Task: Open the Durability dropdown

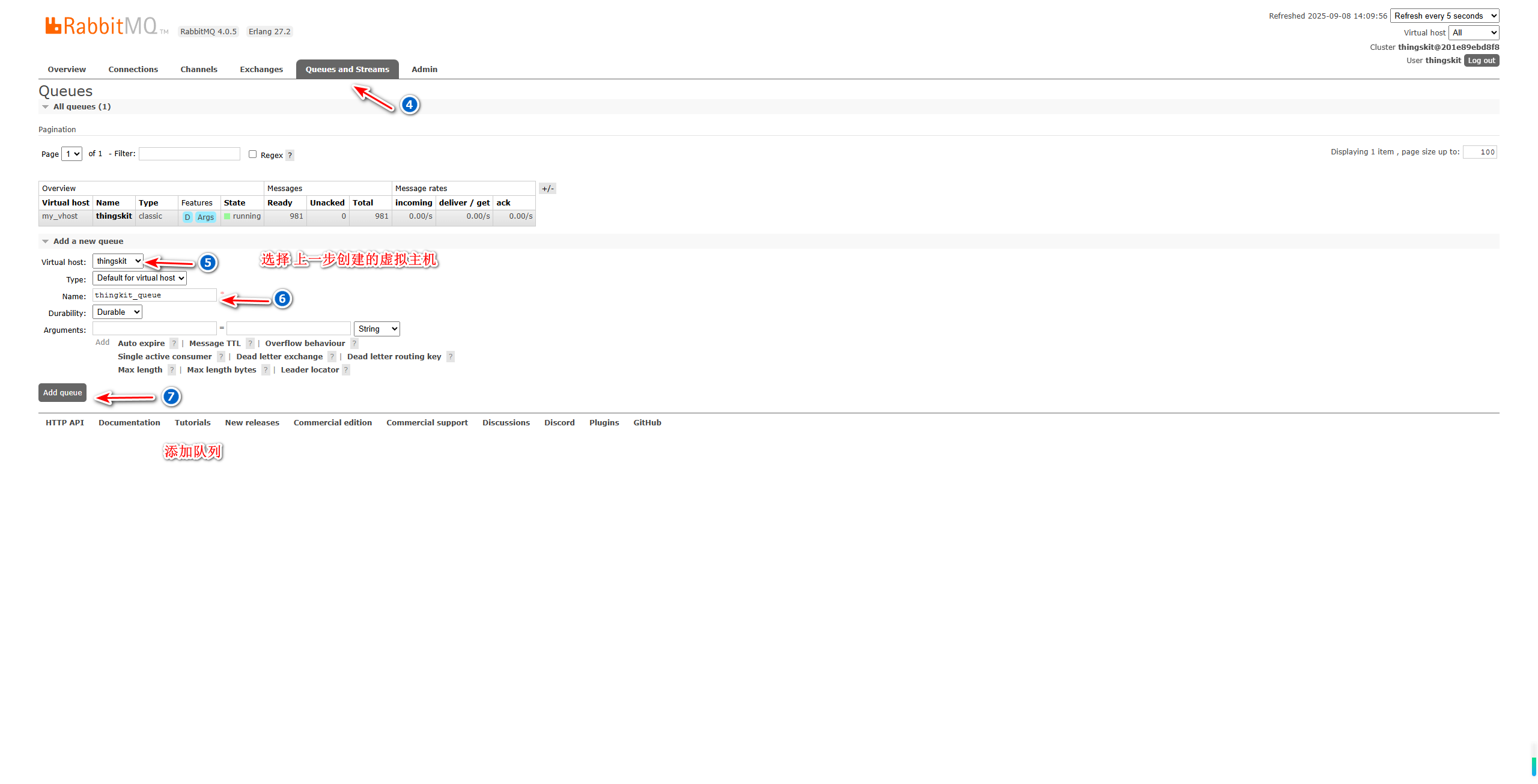Action: pyautogui.click(x=117, y=312)
